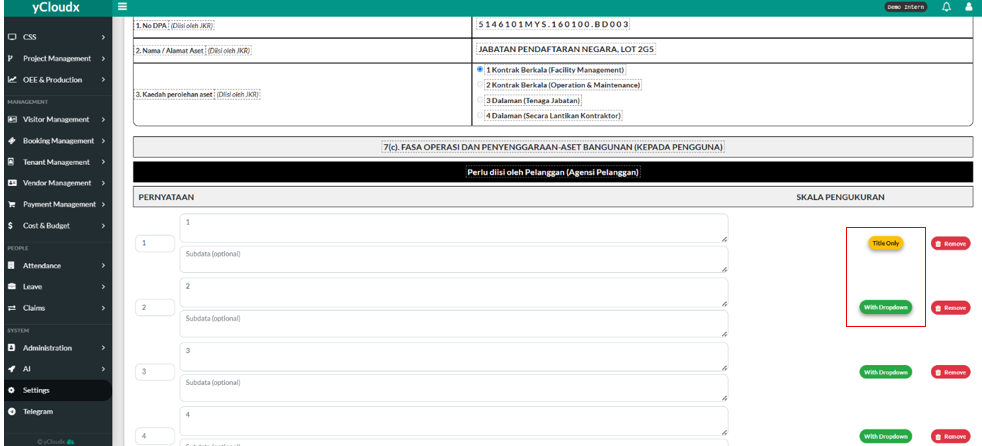Image resolution: width=982 pixels, height=446 pixels.
Task: Expand Cost & Budget submenu chevron
Action: pos(103,226)
